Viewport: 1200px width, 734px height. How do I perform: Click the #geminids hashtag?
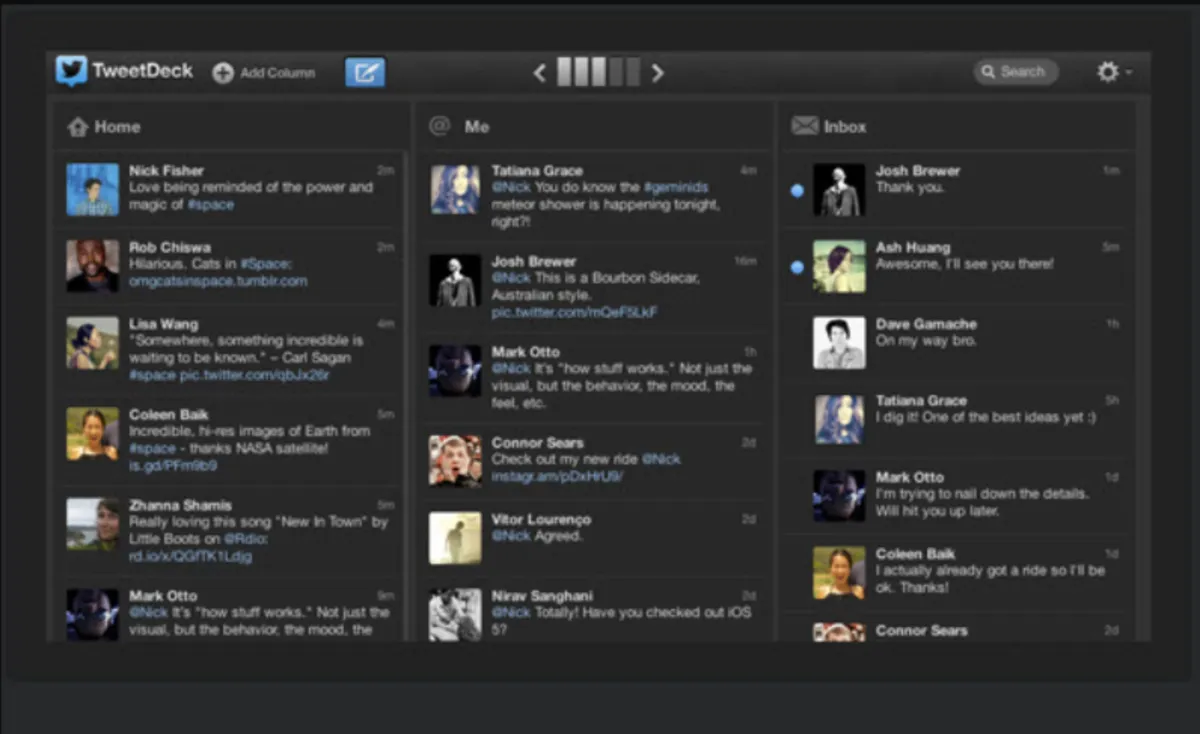coord(676,187)
